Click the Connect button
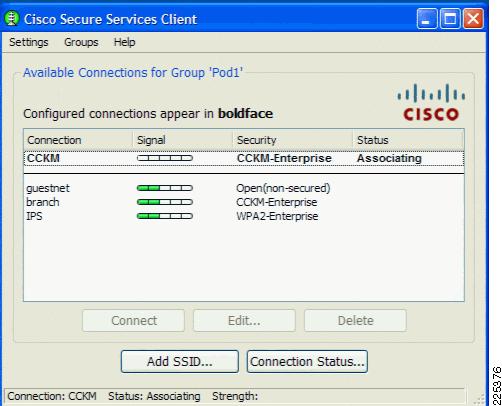 134,320
